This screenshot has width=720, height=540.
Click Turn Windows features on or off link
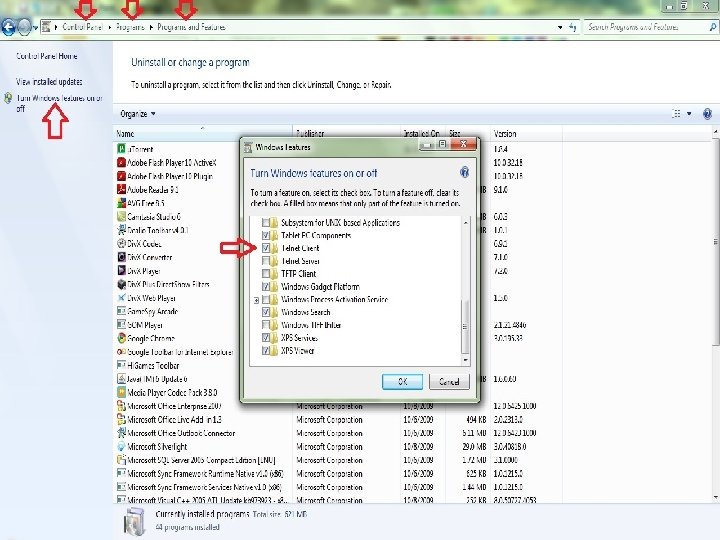[59, 103]
